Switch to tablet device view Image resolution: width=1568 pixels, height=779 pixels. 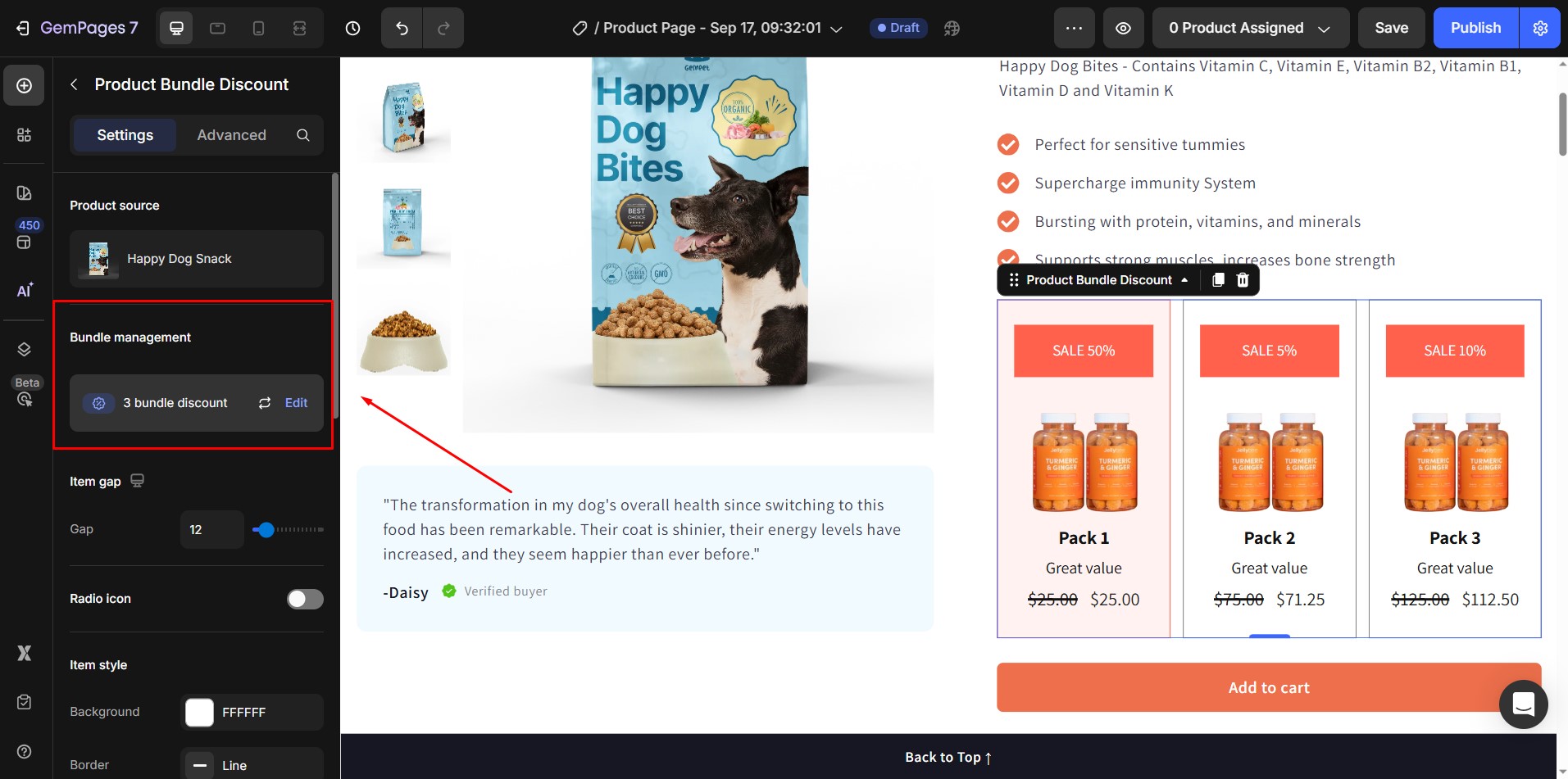(217, 28)
